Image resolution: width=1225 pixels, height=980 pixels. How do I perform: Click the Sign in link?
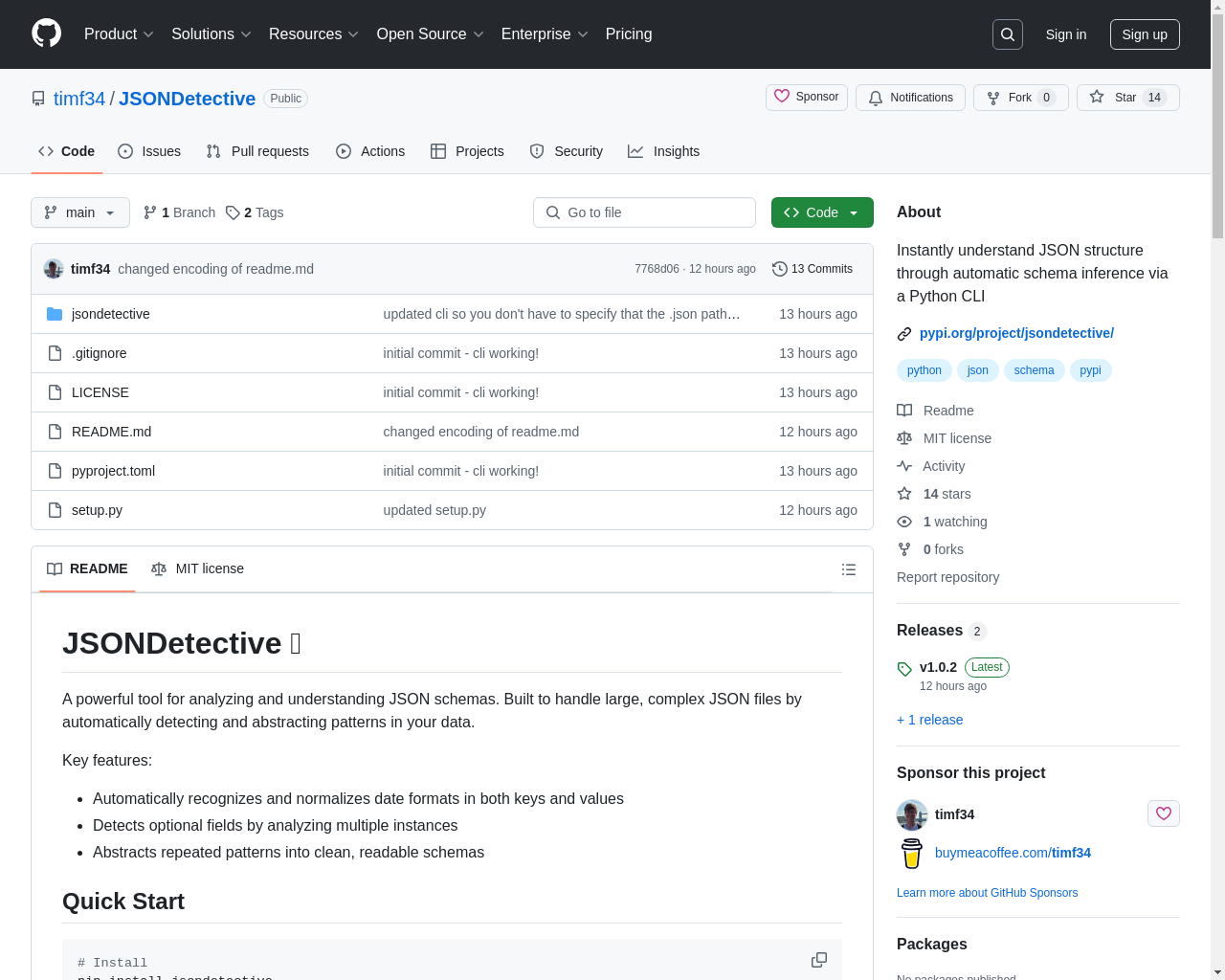[x=1066, y=34]
